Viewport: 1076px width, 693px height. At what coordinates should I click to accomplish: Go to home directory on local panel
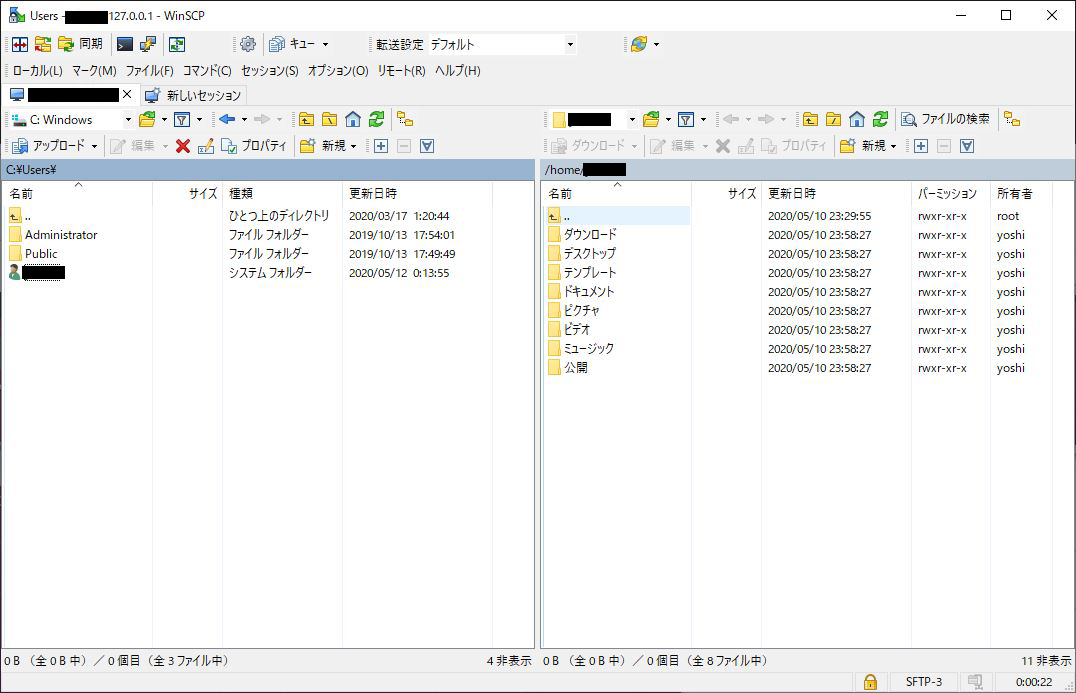pos(353,119)
